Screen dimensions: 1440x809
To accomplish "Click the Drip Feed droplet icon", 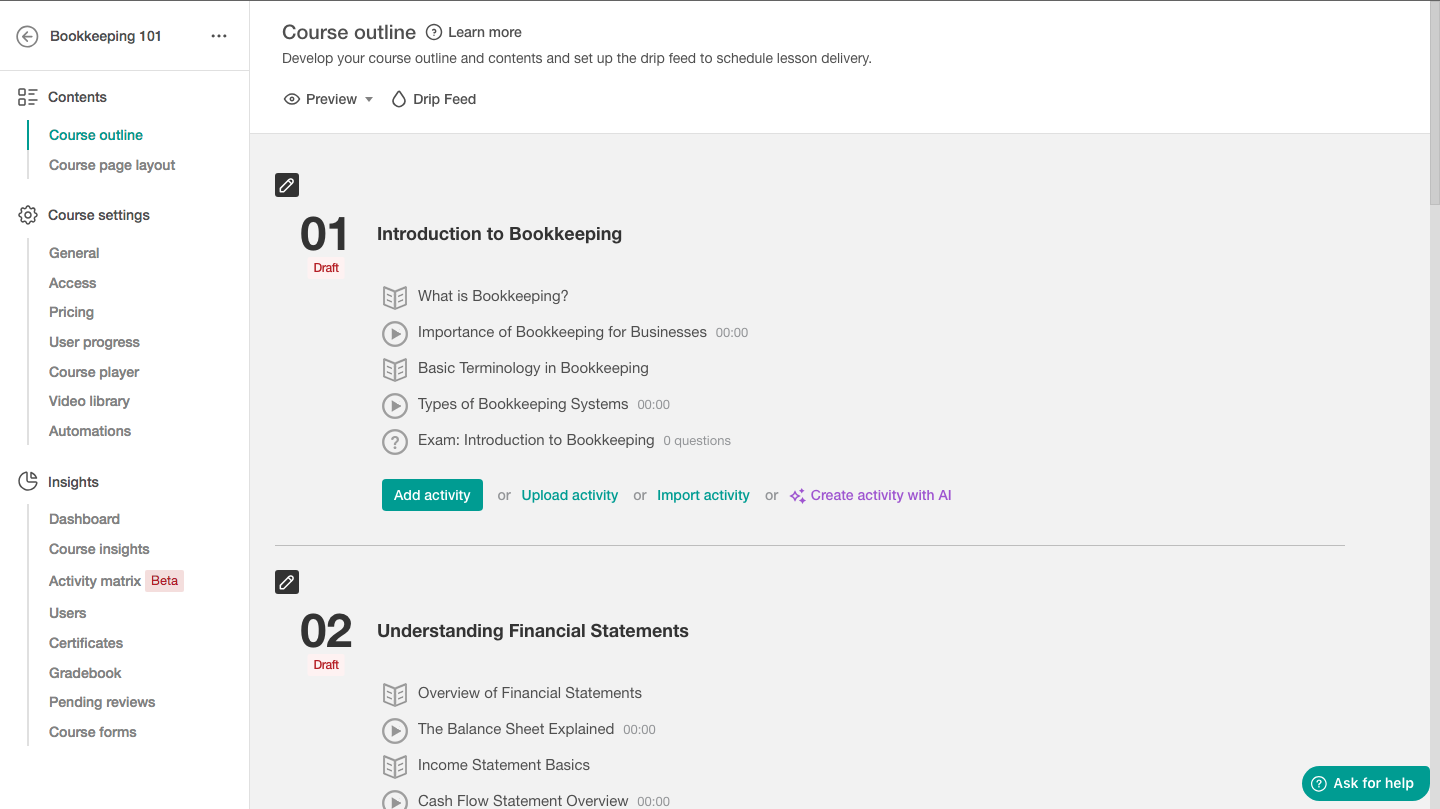I will pyautogui.click(x=398, y=99).
